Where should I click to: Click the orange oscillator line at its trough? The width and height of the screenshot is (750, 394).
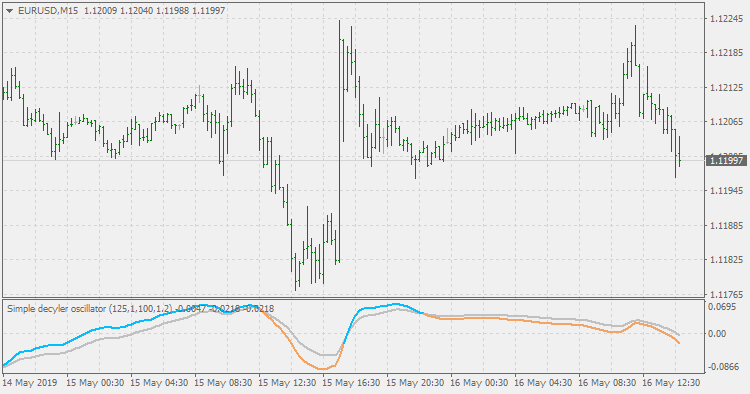point(323,369)
